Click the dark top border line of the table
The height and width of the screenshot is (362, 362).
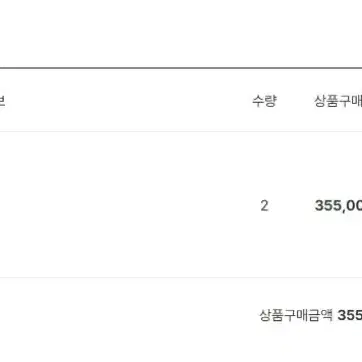[181, 68]
